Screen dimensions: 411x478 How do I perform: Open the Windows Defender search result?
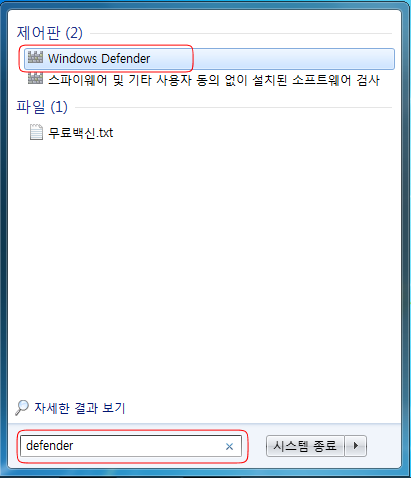[x=209, y=59]
